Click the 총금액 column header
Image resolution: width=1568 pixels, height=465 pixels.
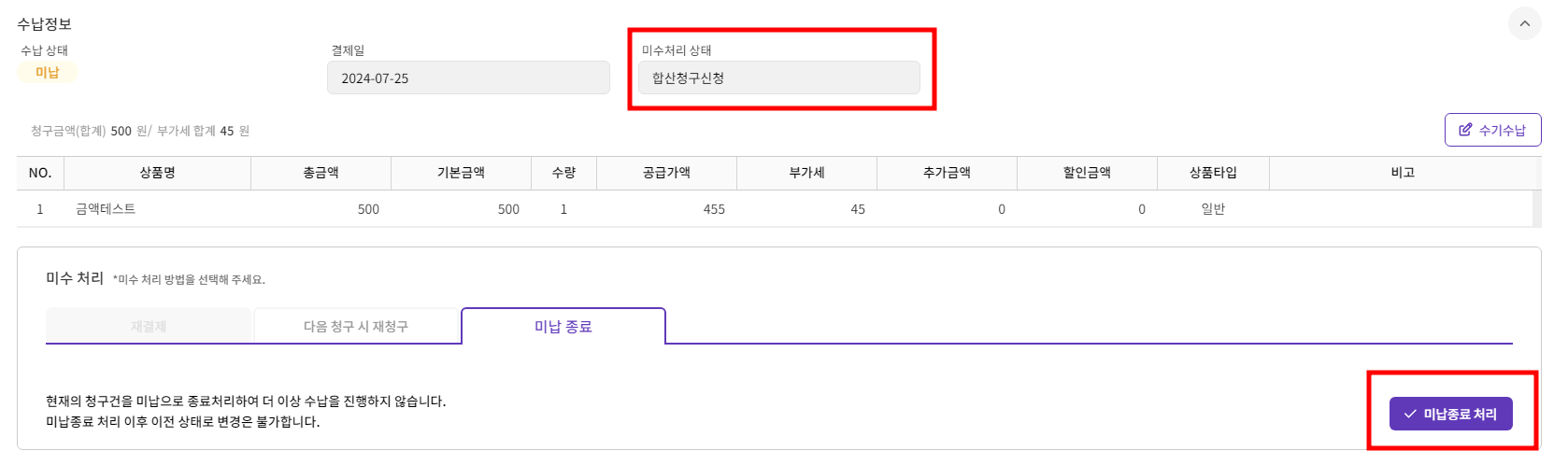pyautogui.click(x=321, y=173)
